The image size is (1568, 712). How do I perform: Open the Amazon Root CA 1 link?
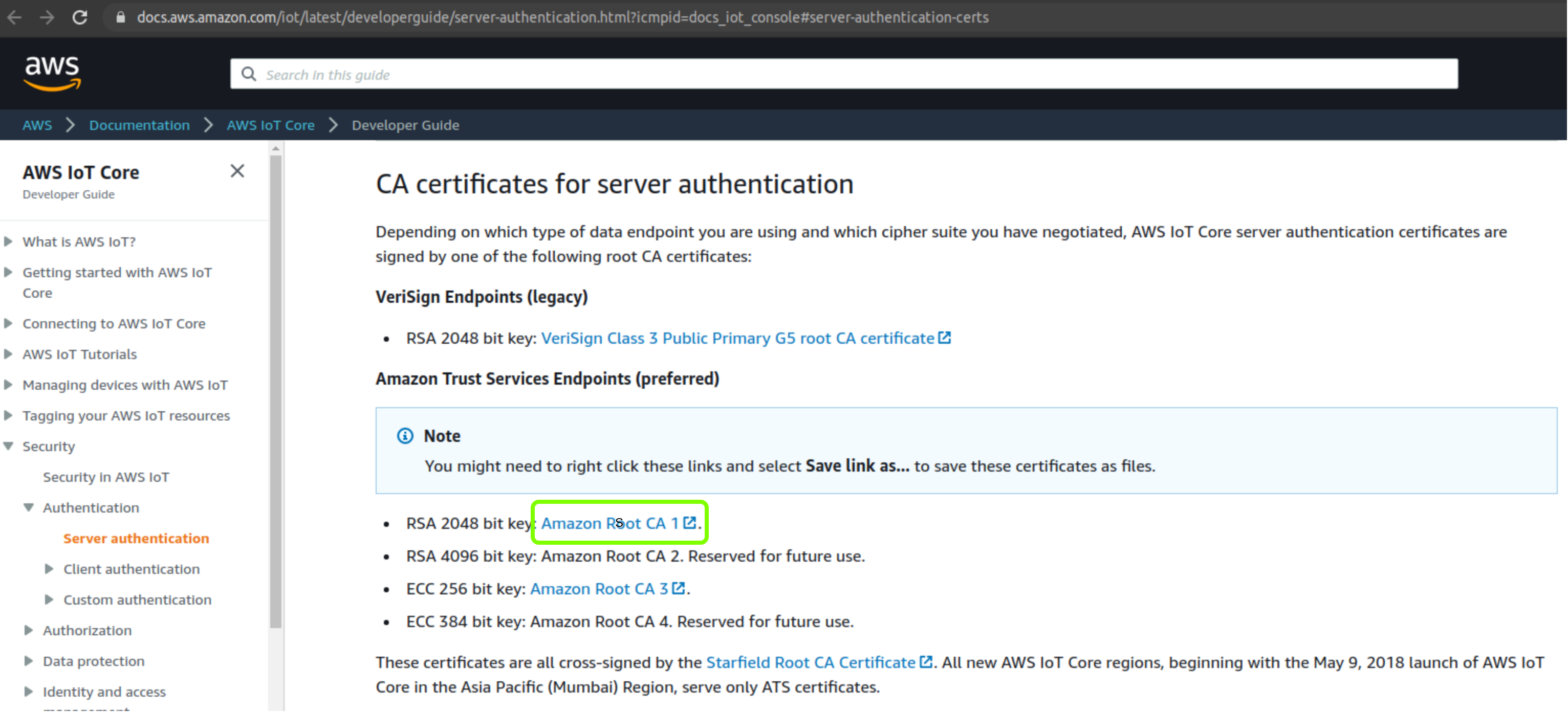(x=610, y=523)
